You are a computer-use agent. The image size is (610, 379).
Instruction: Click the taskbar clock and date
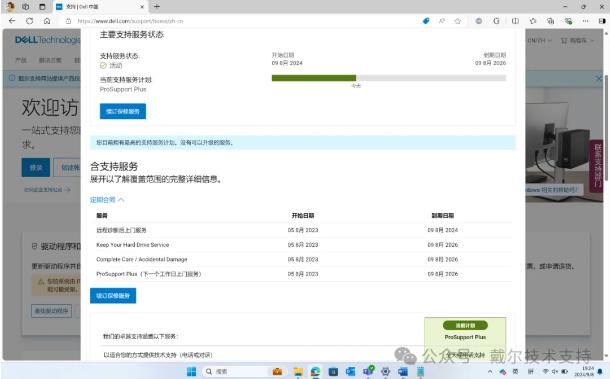pyautogui.click(x=586, y=371)
